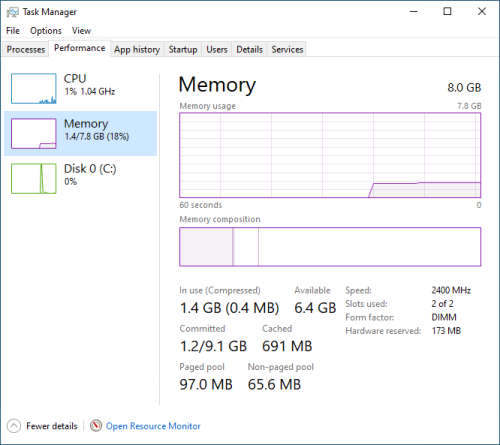Open Resource Monitor link

pos(153,426)
